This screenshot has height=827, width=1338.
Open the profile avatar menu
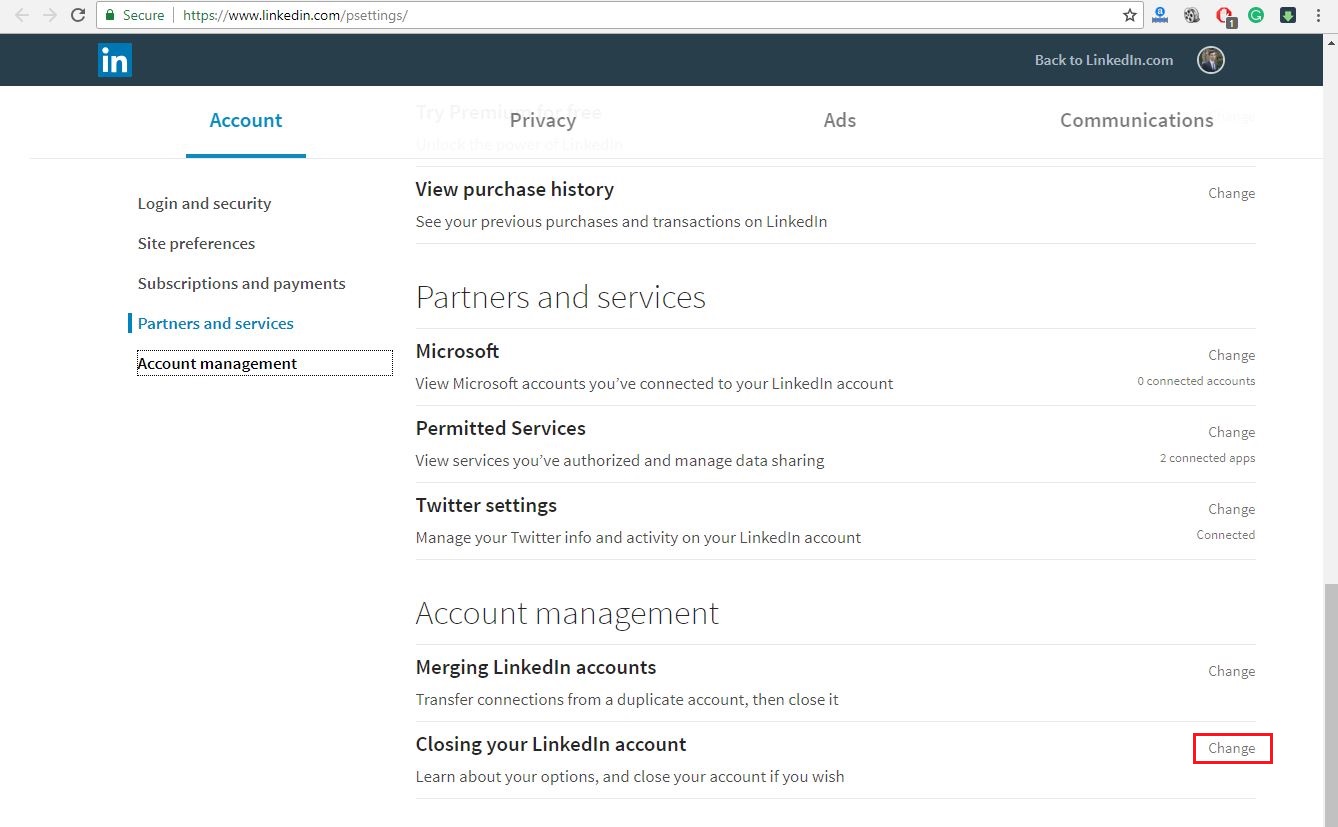(x=1211, y=60)
